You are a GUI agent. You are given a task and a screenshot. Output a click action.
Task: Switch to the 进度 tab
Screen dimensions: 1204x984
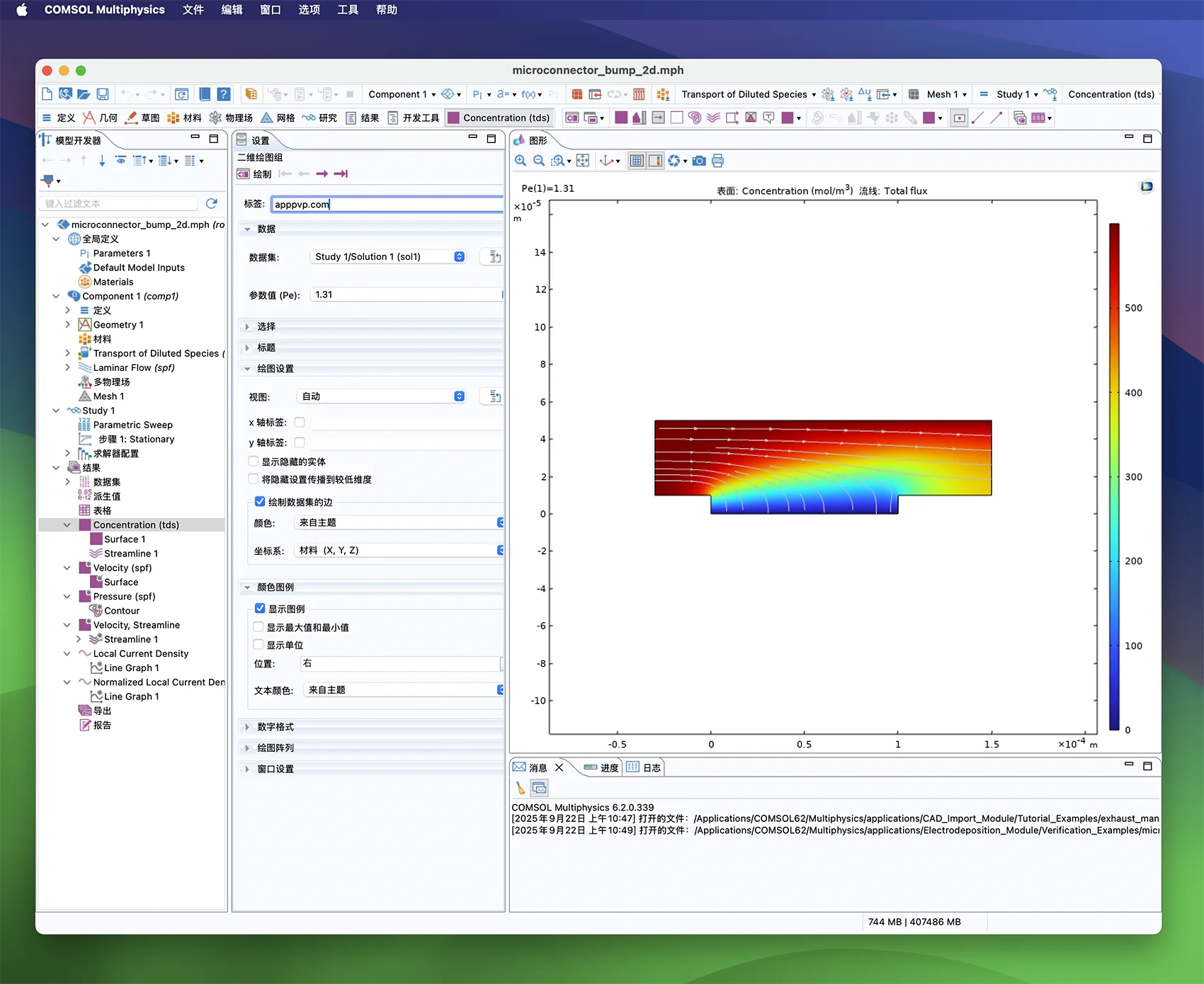(x=601, y=768)
